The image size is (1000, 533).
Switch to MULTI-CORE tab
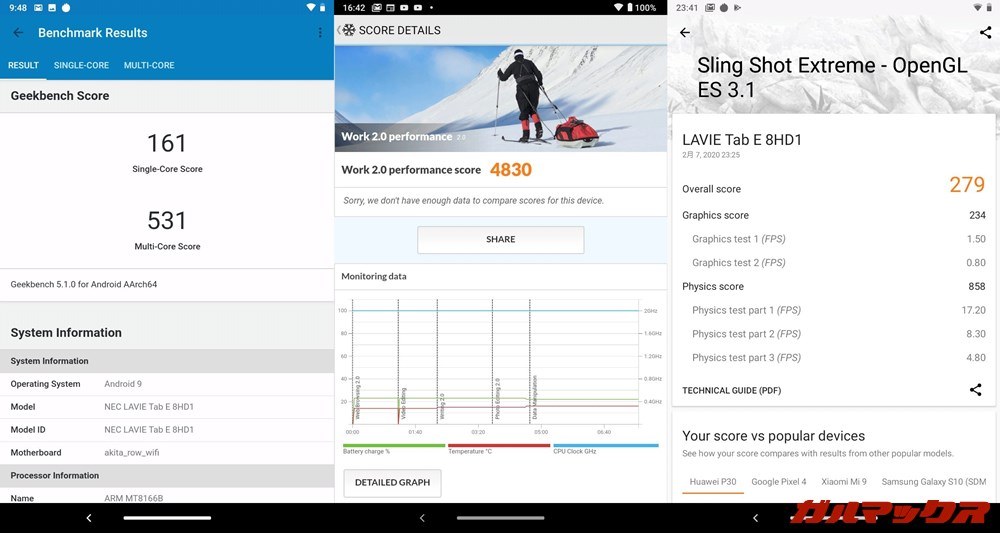point(149,66)
